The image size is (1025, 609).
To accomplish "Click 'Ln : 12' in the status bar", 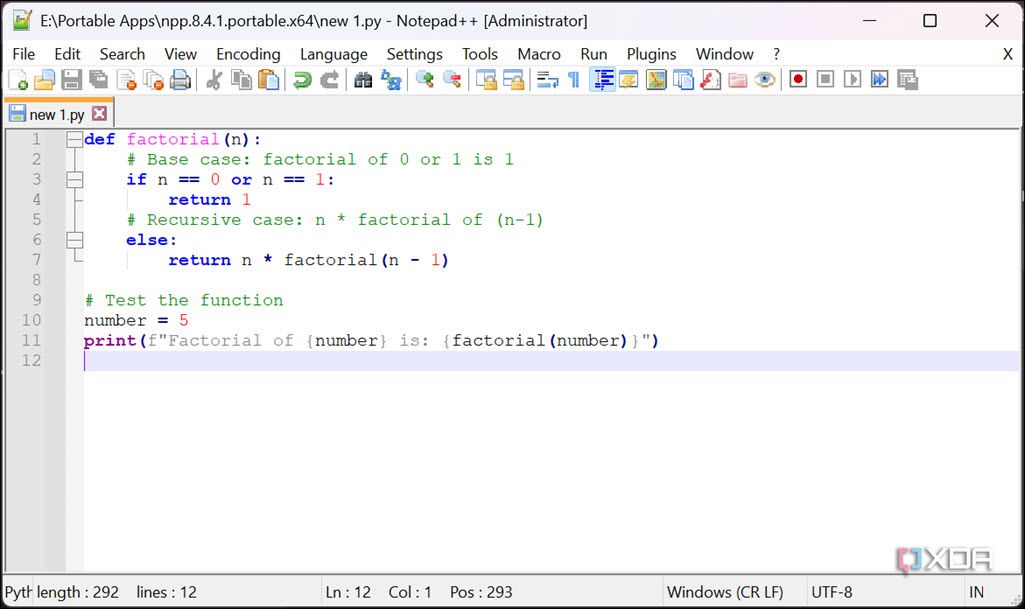I will [348, 592].
